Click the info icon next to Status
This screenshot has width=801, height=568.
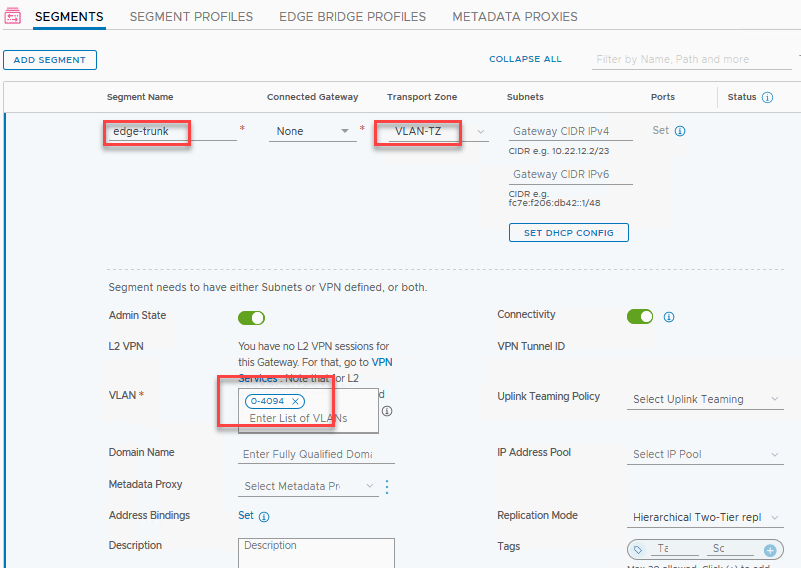(x=768, y=98)
